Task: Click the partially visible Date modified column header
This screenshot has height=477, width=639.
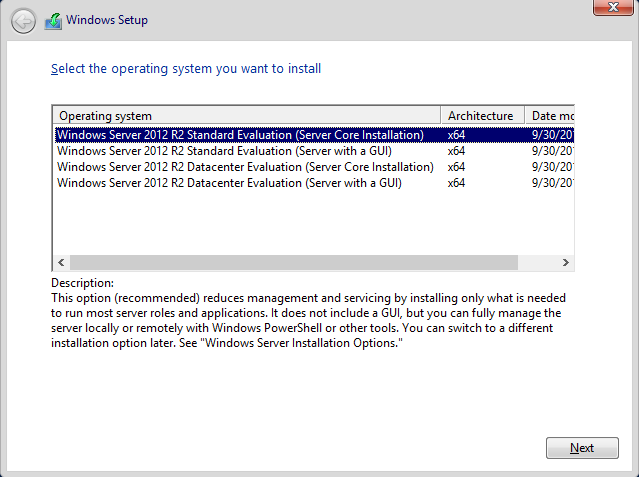Action: tap(549, 116)
